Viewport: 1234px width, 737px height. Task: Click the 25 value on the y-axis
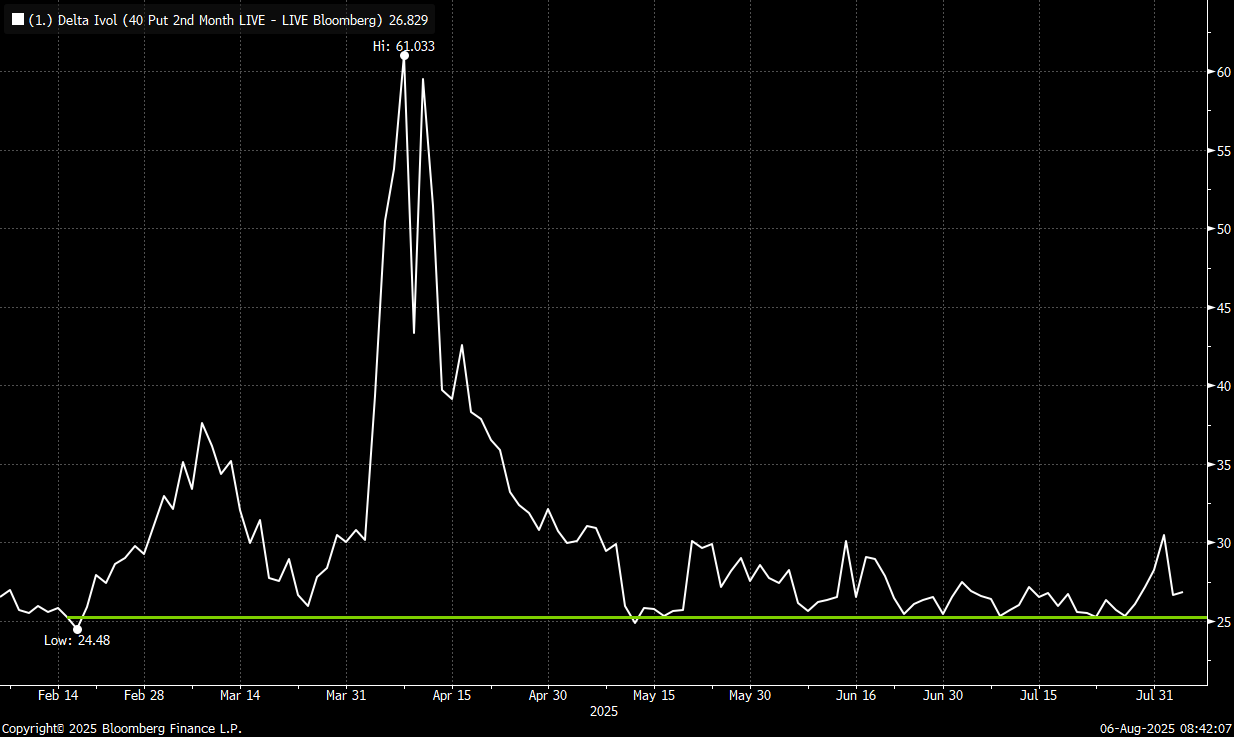1223,622
